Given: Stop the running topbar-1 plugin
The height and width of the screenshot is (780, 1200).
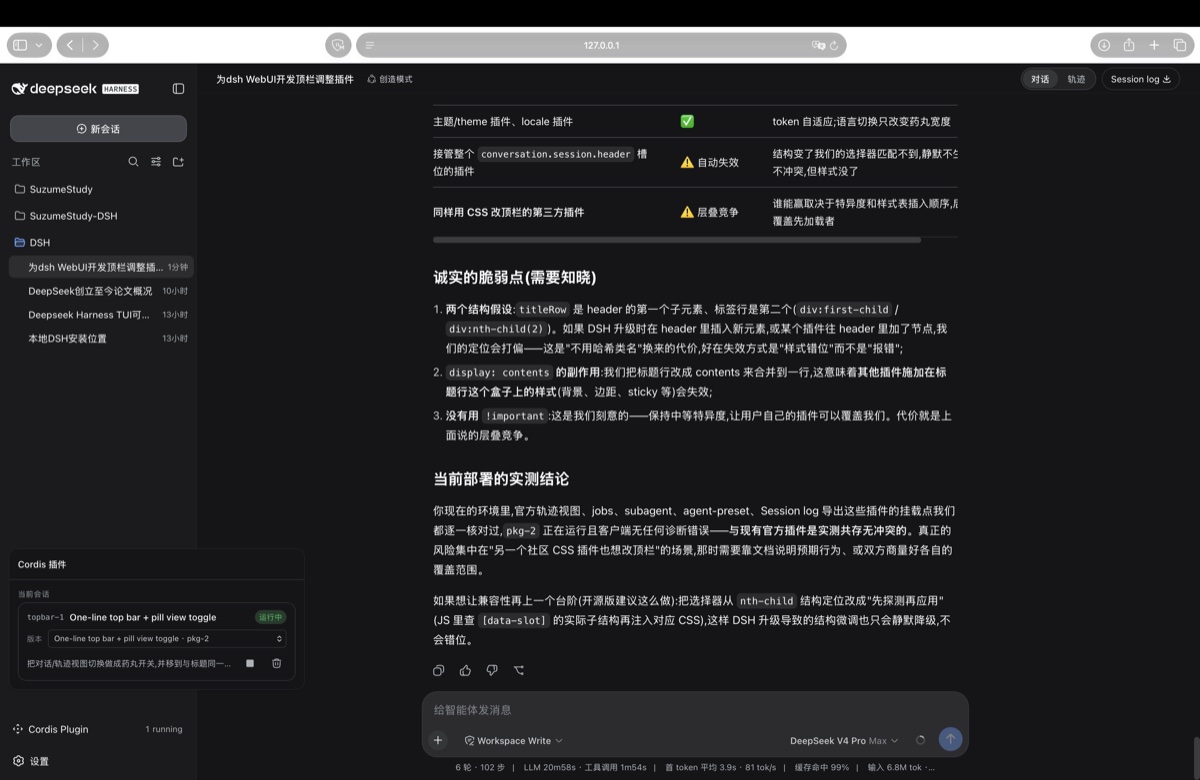Looking at the screenshot, I should click(250, 663).
